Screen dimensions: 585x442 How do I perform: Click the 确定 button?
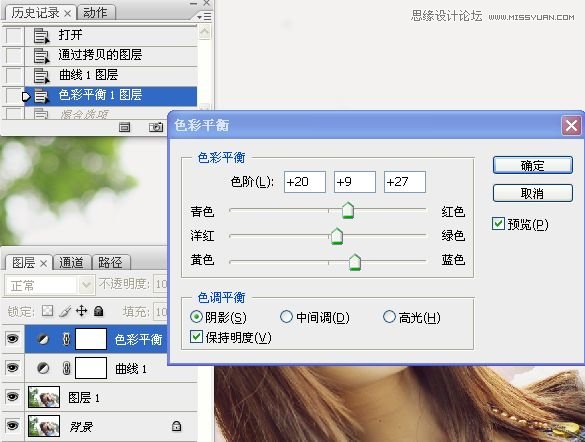pos(532,166)
